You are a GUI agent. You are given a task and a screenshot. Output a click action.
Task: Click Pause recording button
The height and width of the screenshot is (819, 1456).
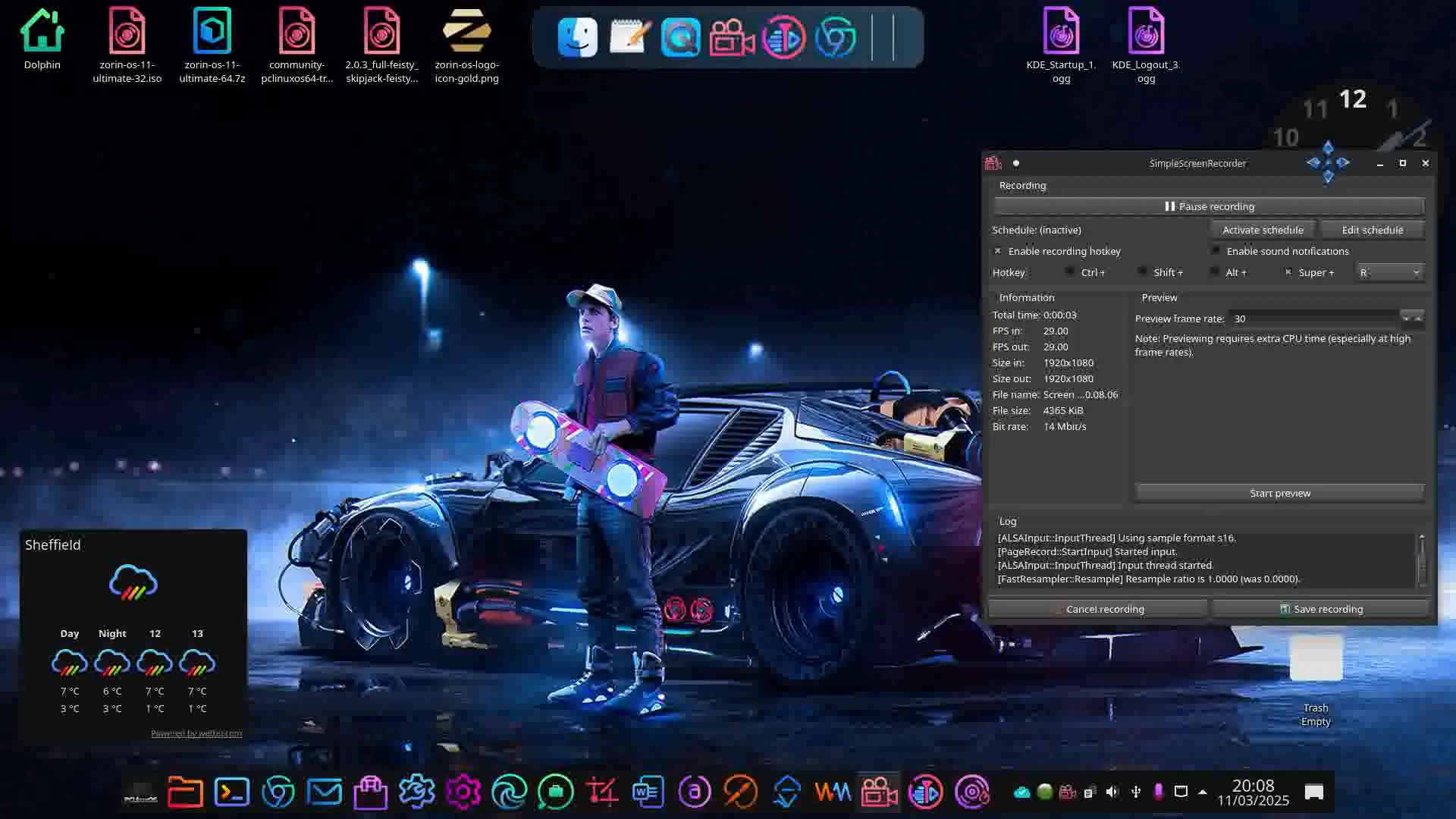pos(1210,206)
